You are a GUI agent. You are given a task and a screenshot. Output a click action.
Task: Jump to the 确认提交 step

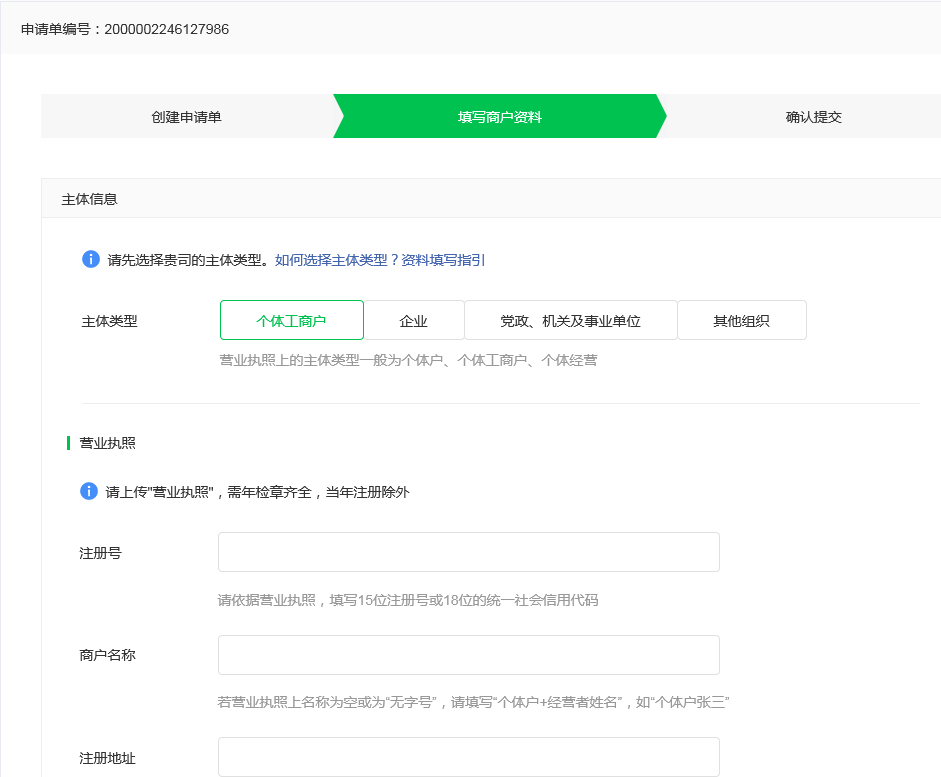tap(813, 117)
